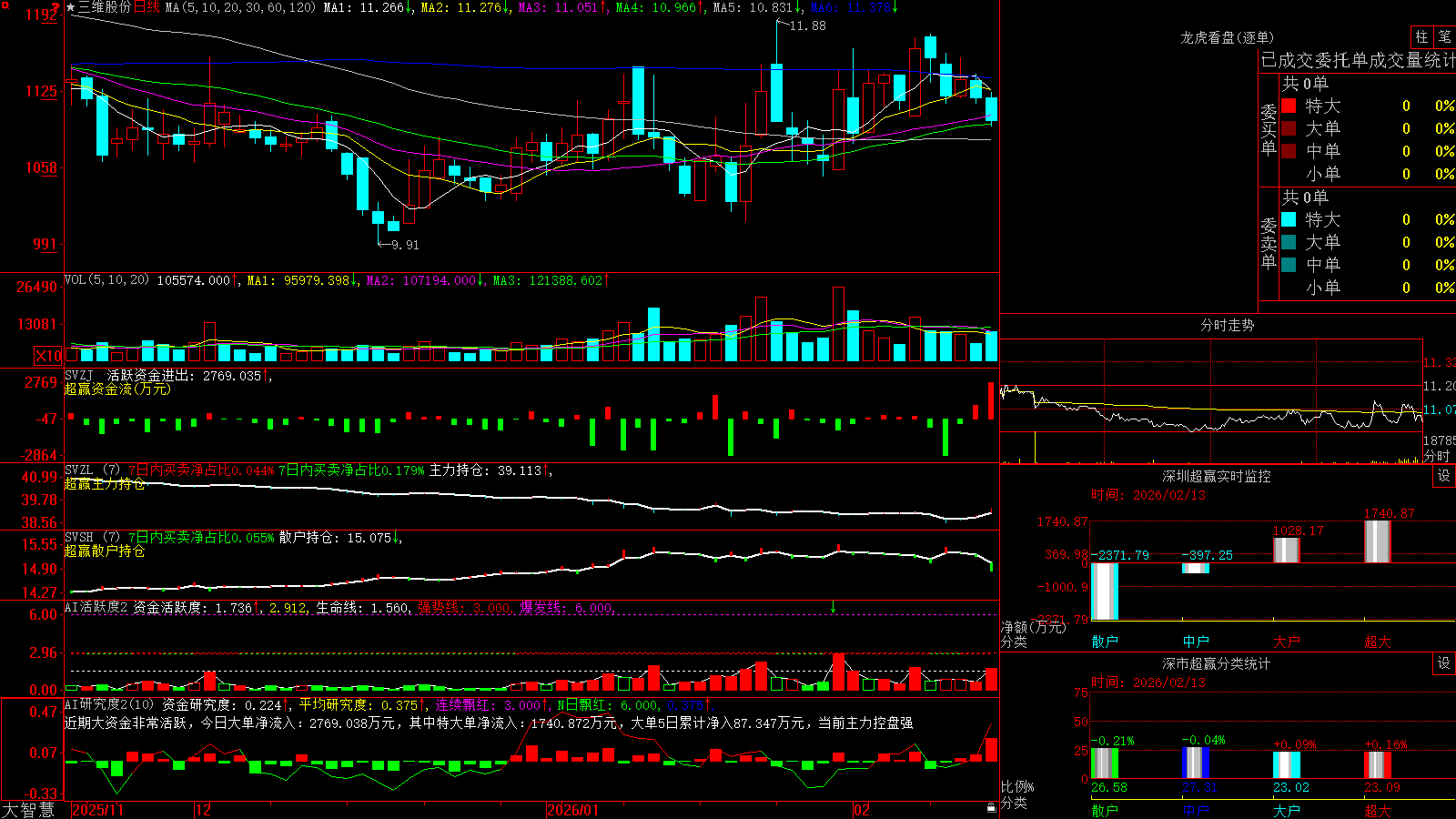The image size is (1456, 819).
Task: Switch to 柱 bar display mode
Action: click(x=1421, y=36)
